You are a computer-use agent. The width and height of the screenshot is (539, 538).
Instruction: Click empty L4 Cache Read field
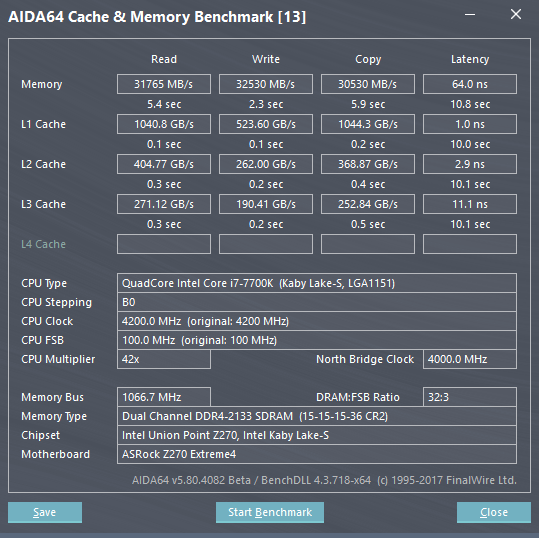pyautogui.click(x=164, y=244)
